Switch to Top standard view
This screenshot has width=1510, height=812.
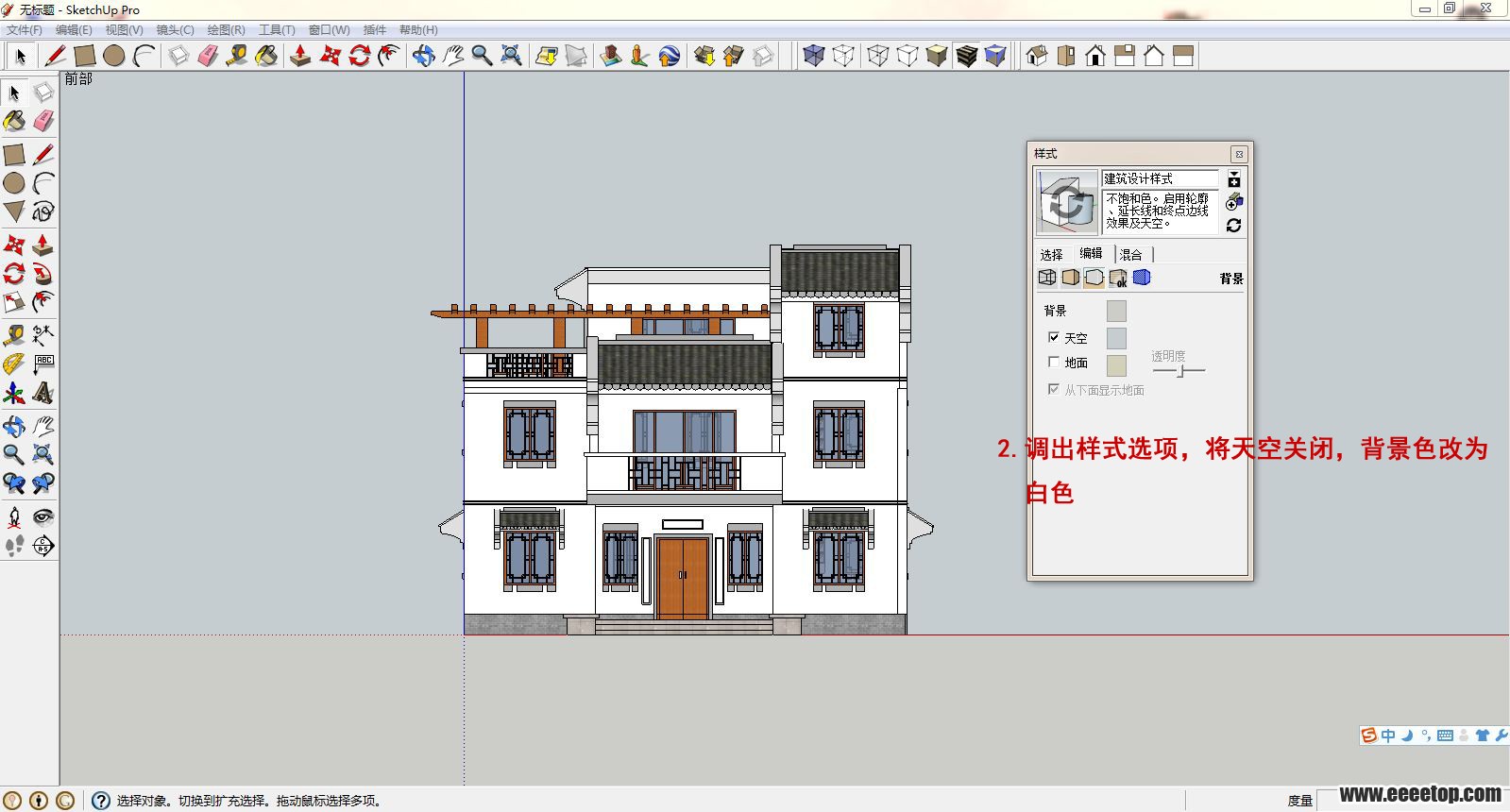pos(1066,56)
